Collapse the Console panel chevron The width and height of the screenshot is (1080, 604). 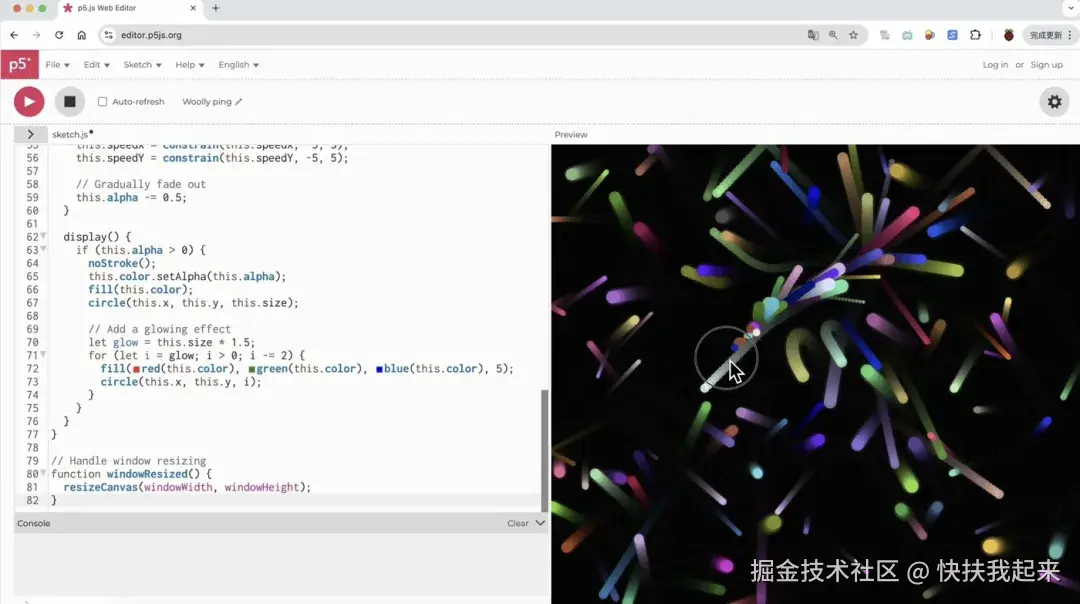(540, 523)
